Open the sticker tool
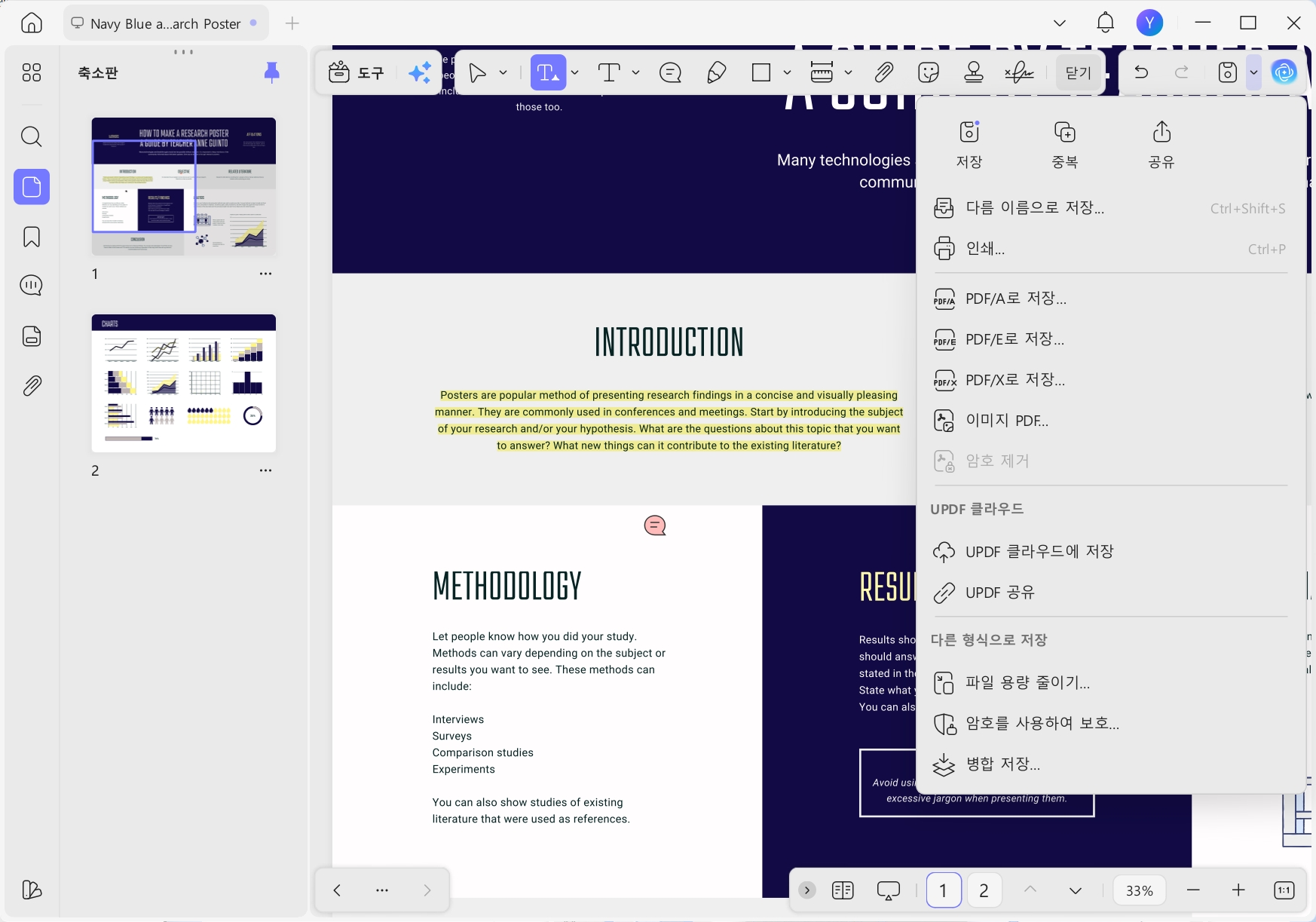This screenshot has height=922, width=1316. tap(929, 72)
